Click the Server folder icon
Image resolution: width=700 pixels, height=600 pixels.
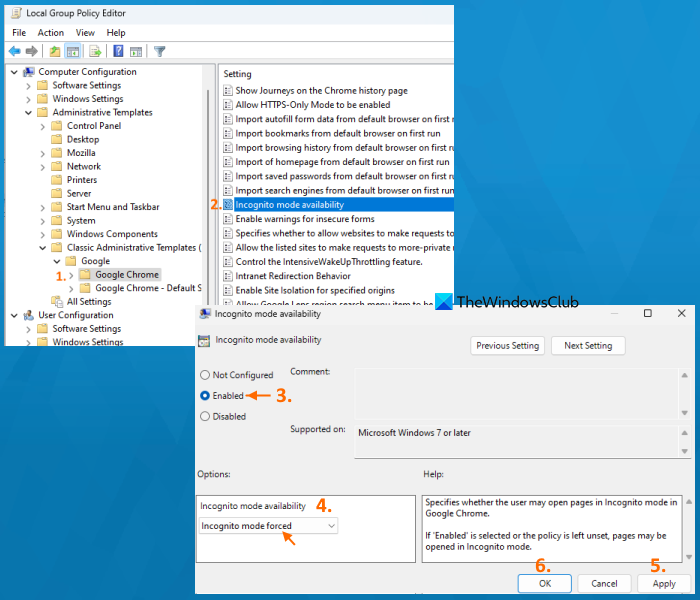(x=57, y=193)
